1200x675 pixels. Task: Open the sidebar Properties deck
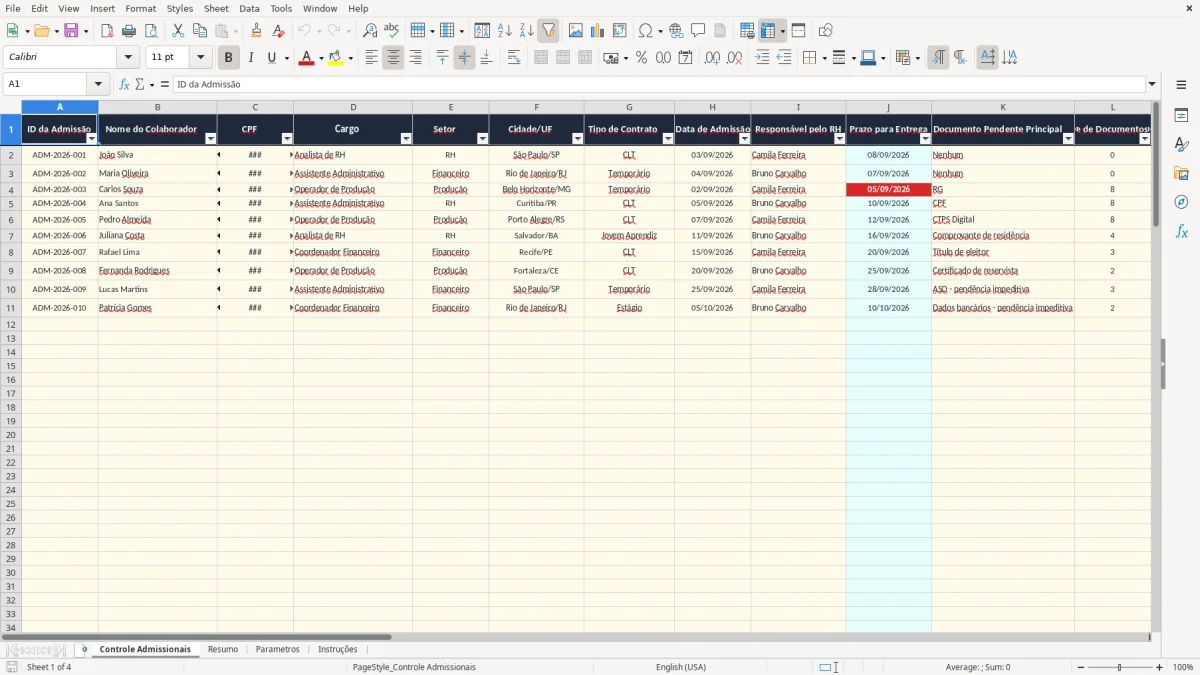click(1181, 116)
